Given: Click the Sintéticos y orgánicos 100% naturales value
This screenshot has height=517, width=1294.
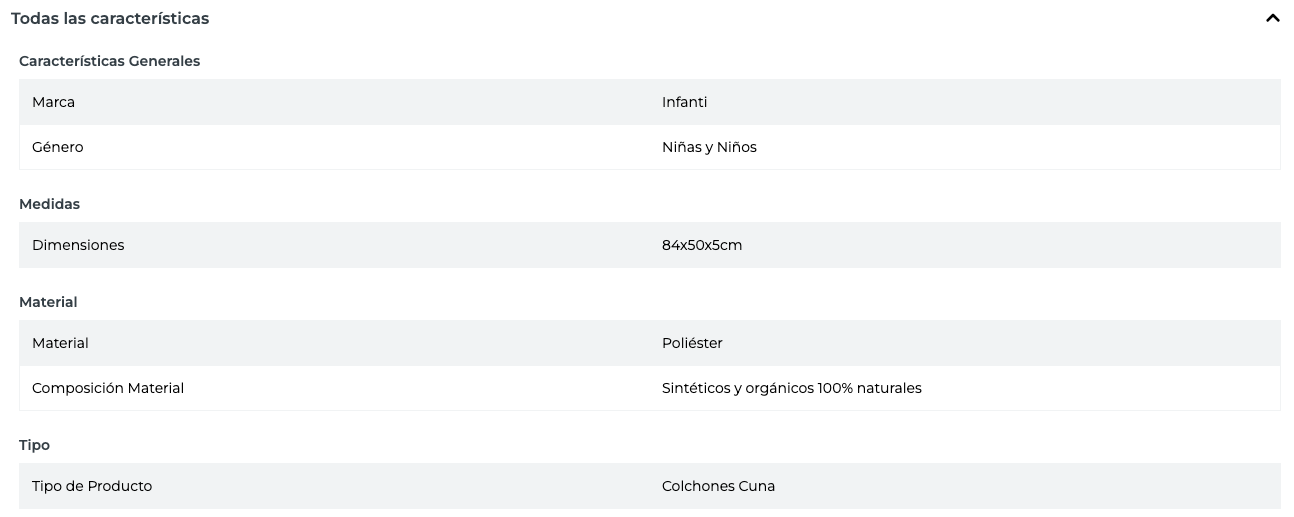Looking at the screenshot, I should coord(791,388).
